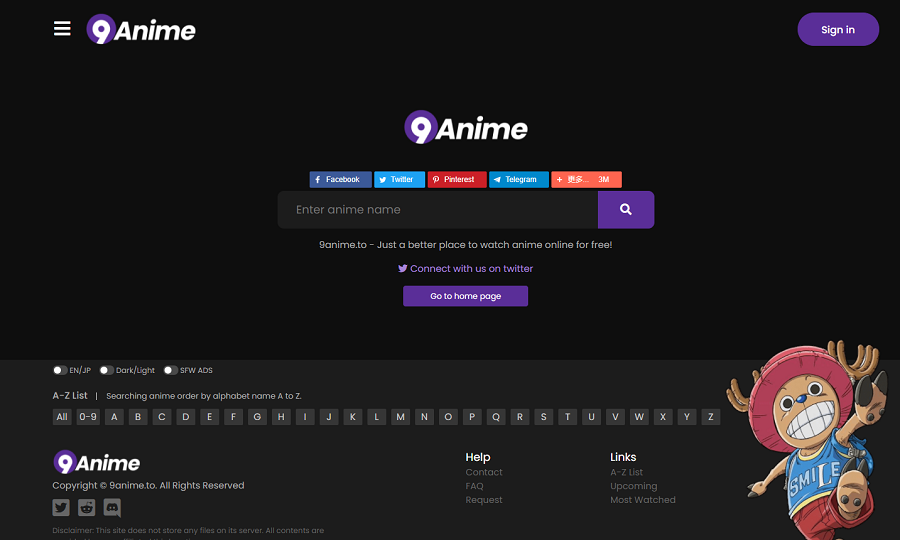Select All in the A-Z list

[62, 417]
